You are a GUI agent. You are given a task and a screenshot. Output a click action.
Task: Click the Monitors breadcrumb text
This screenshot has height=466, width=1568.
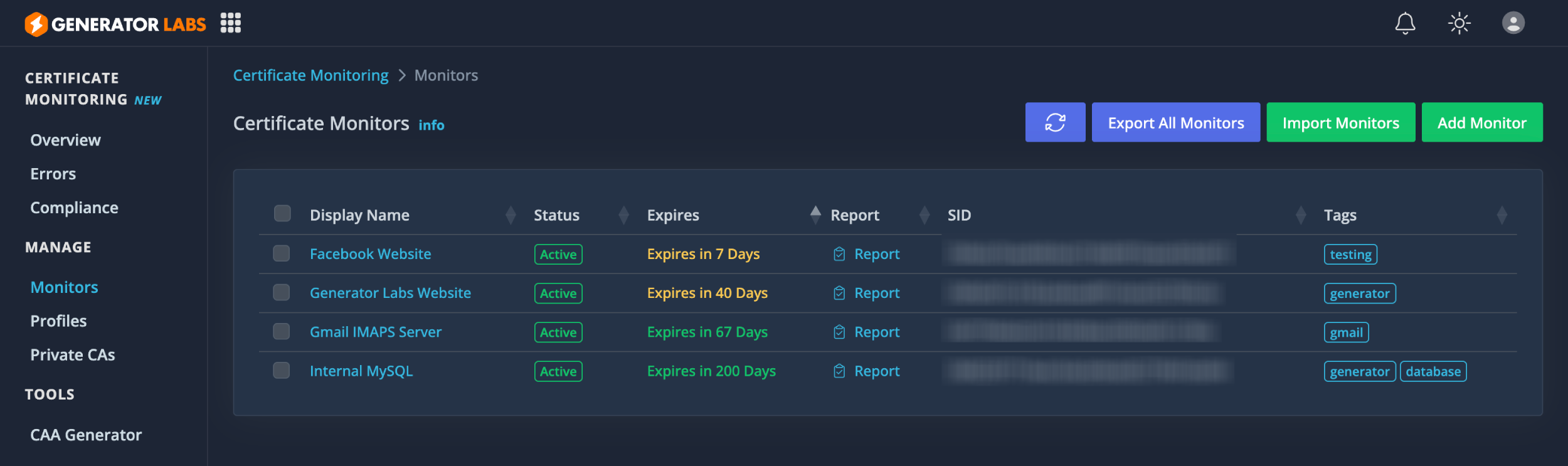(x=446, y=75)
